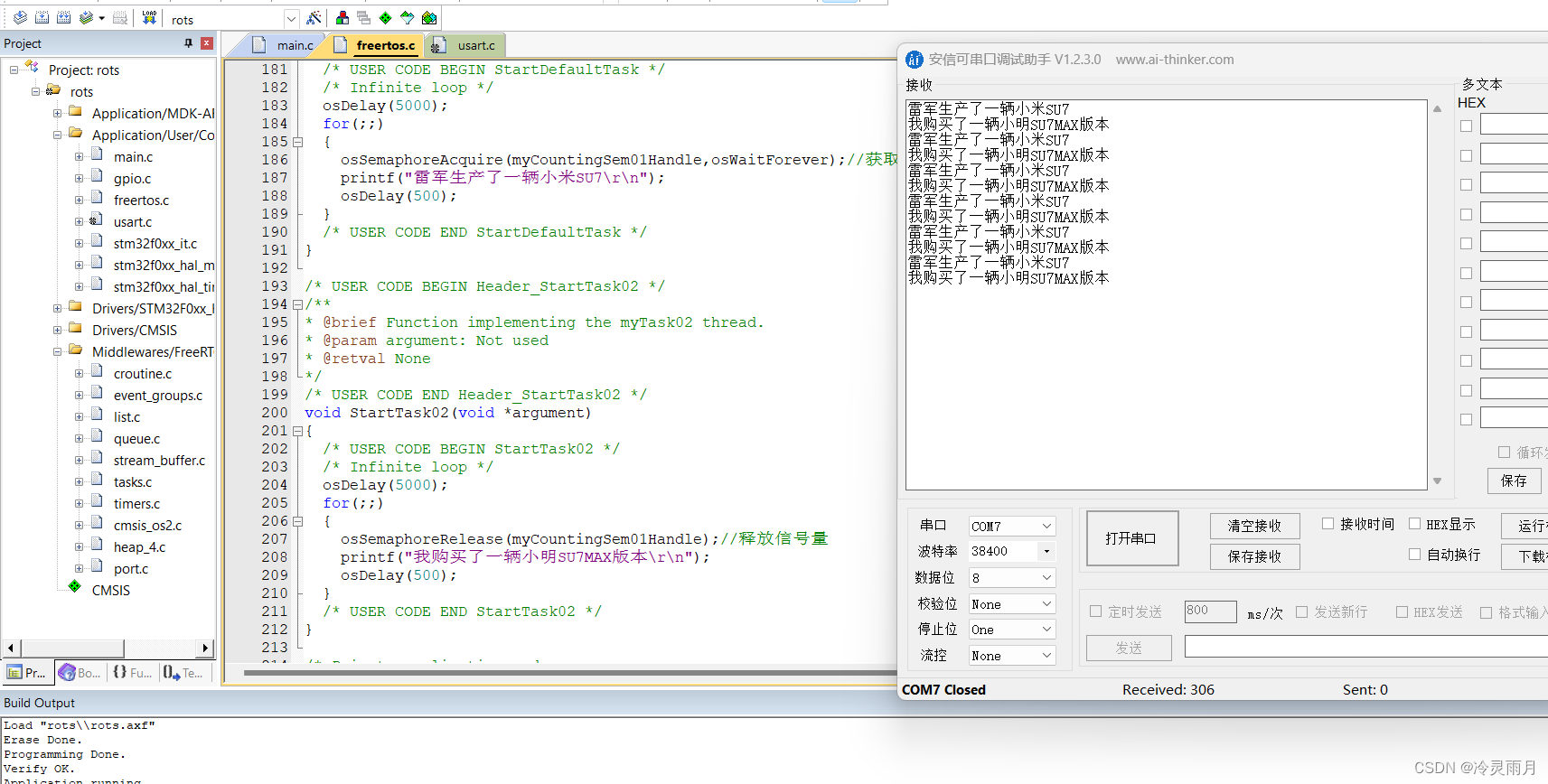1548x784 pixels.
Task: Click the Manage Multi-Project Workspace icon
Action: (364, 18)
